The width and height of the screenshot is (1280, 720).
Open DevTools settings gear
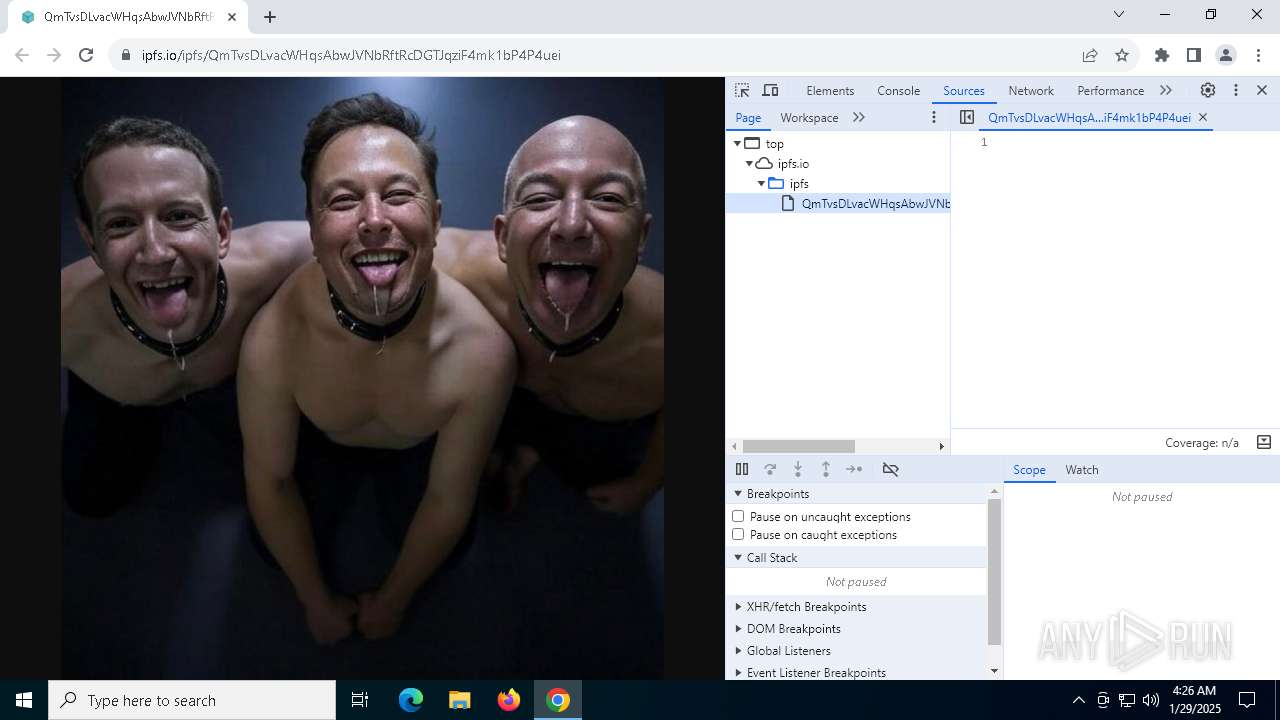coord(1208,90)
